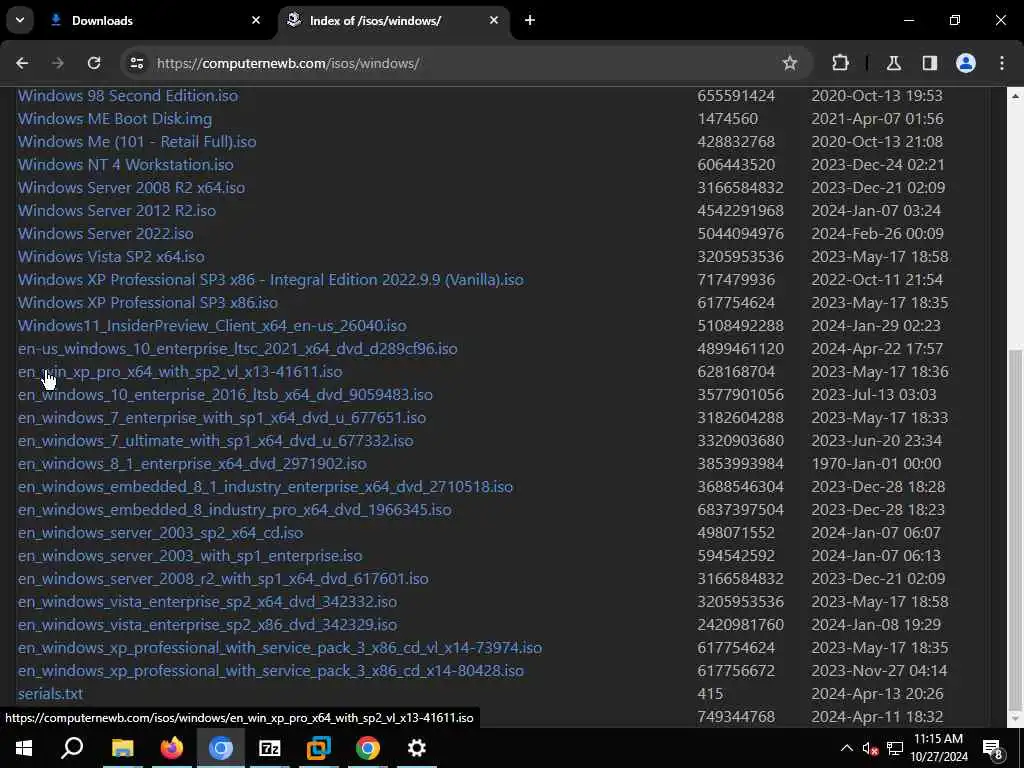Image resolution: width=1024 pixels, height=768 pixels.
Task: Download en_windows_8_1_enterprise_x64_dvd_2971902.iso
Action: (x=192, y=464)
